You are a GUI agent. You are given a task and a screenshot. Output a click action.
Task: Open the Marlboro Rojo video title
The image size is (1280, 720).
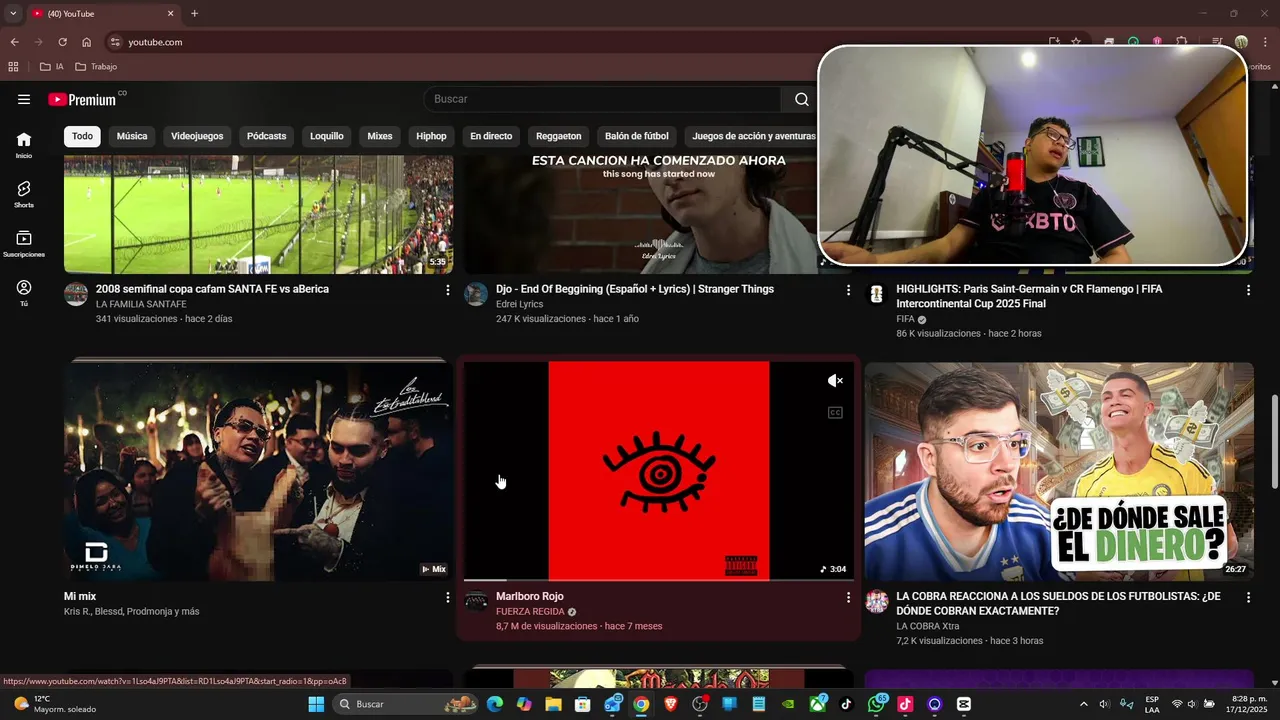[x=530, y=596]
